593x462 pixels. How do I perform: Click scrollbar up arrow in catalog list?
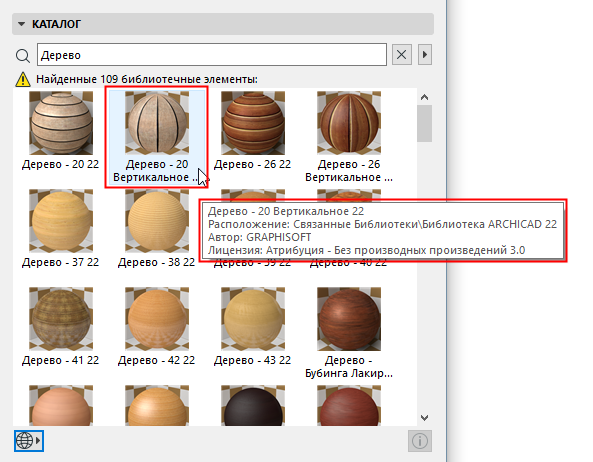pos(424,97)
